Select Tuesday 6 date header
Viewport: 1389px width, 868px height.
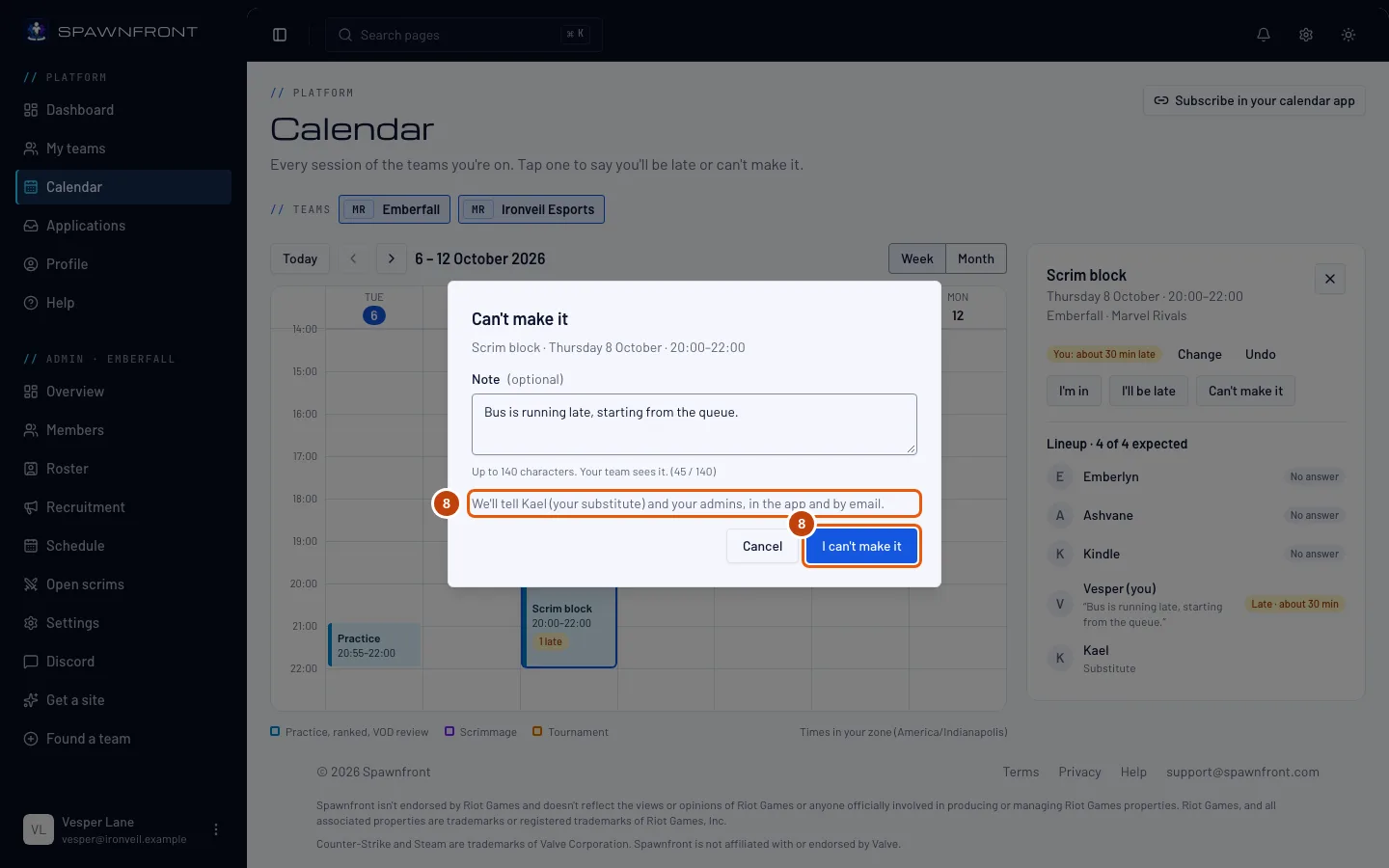tap(374, 308)
